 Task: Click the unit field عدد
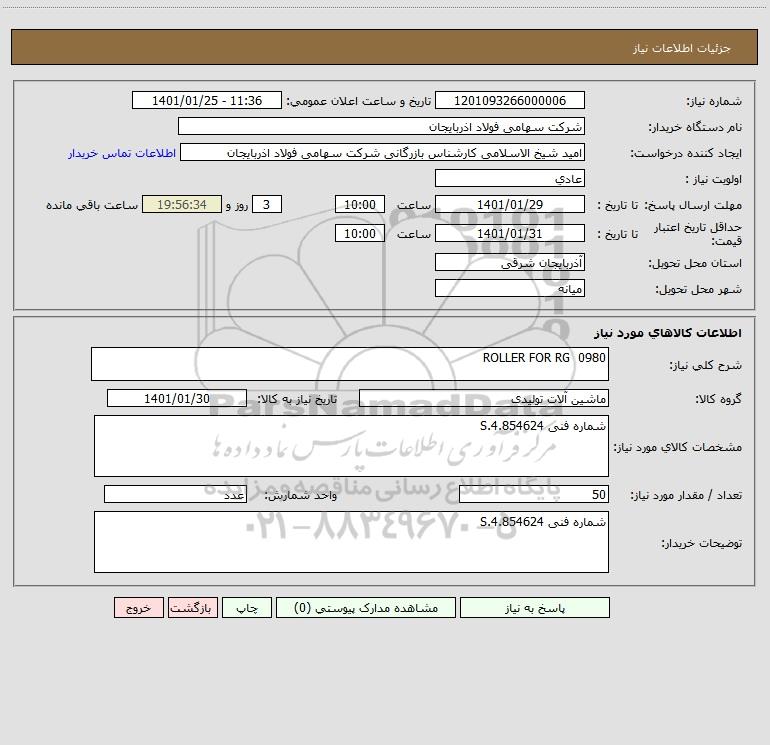pyautogui.click(x=175, y=494)
